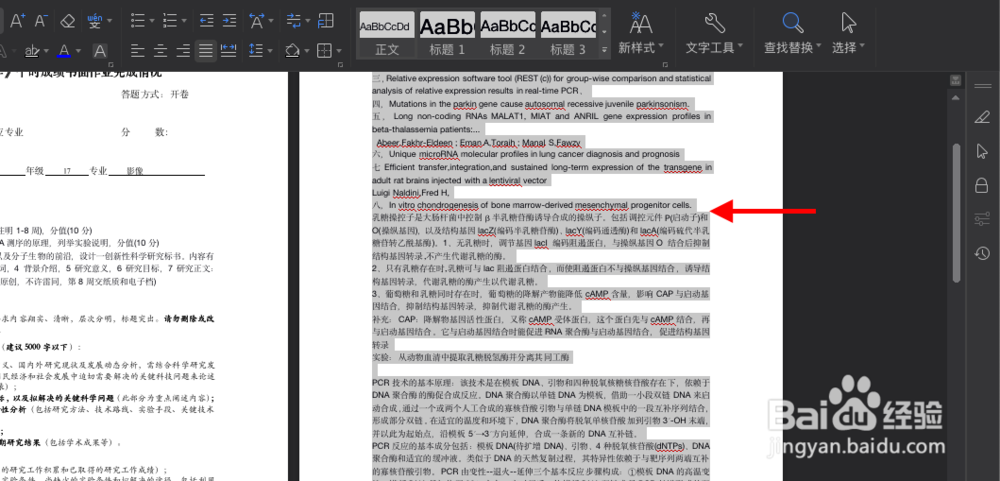
Task: Toggle character shading
Action: click(99, 50)
